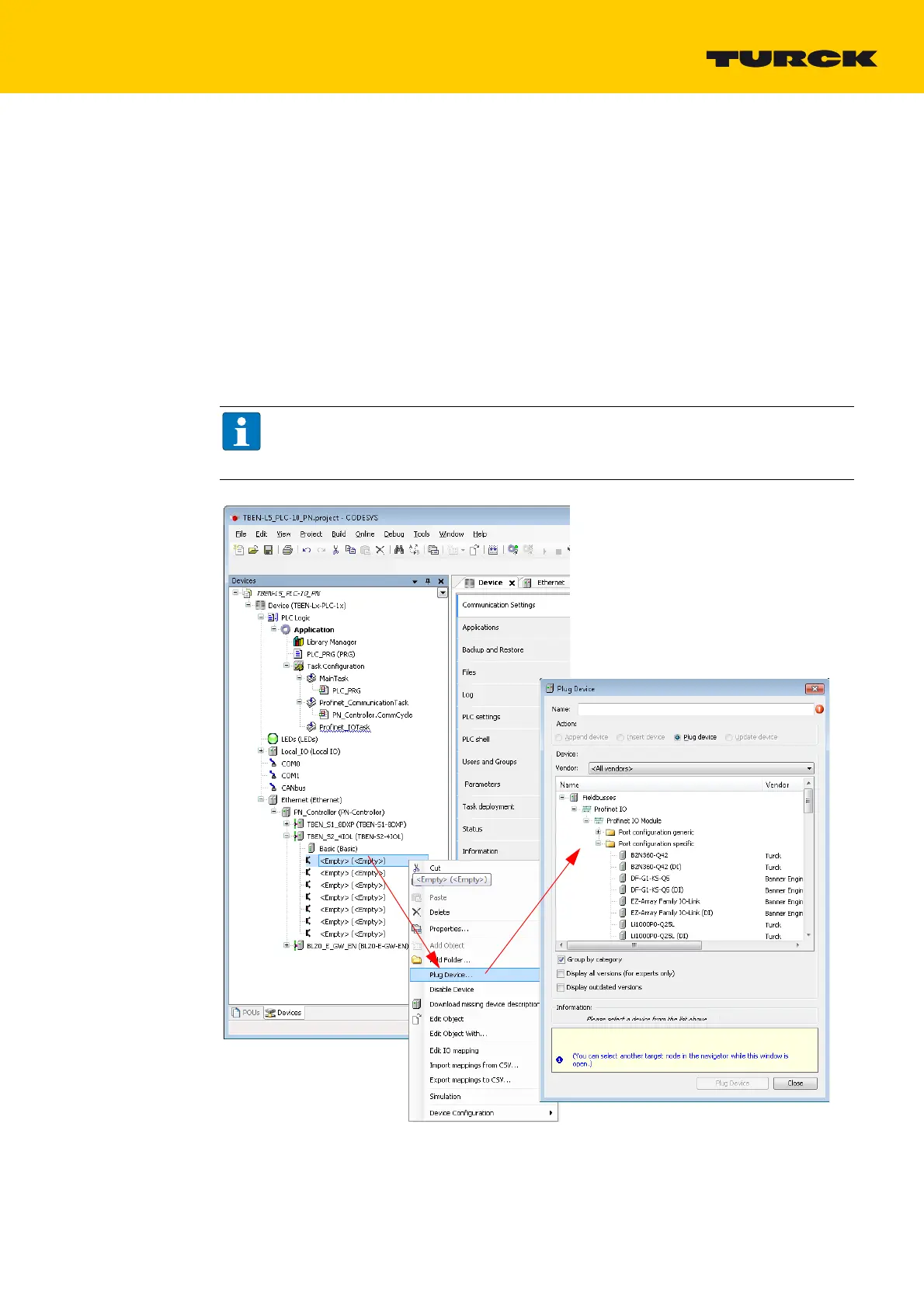Image resolution: width=924 pixels, height=1308 pixels.
Task: Select the Update device radio button
Action: (729, 737)
